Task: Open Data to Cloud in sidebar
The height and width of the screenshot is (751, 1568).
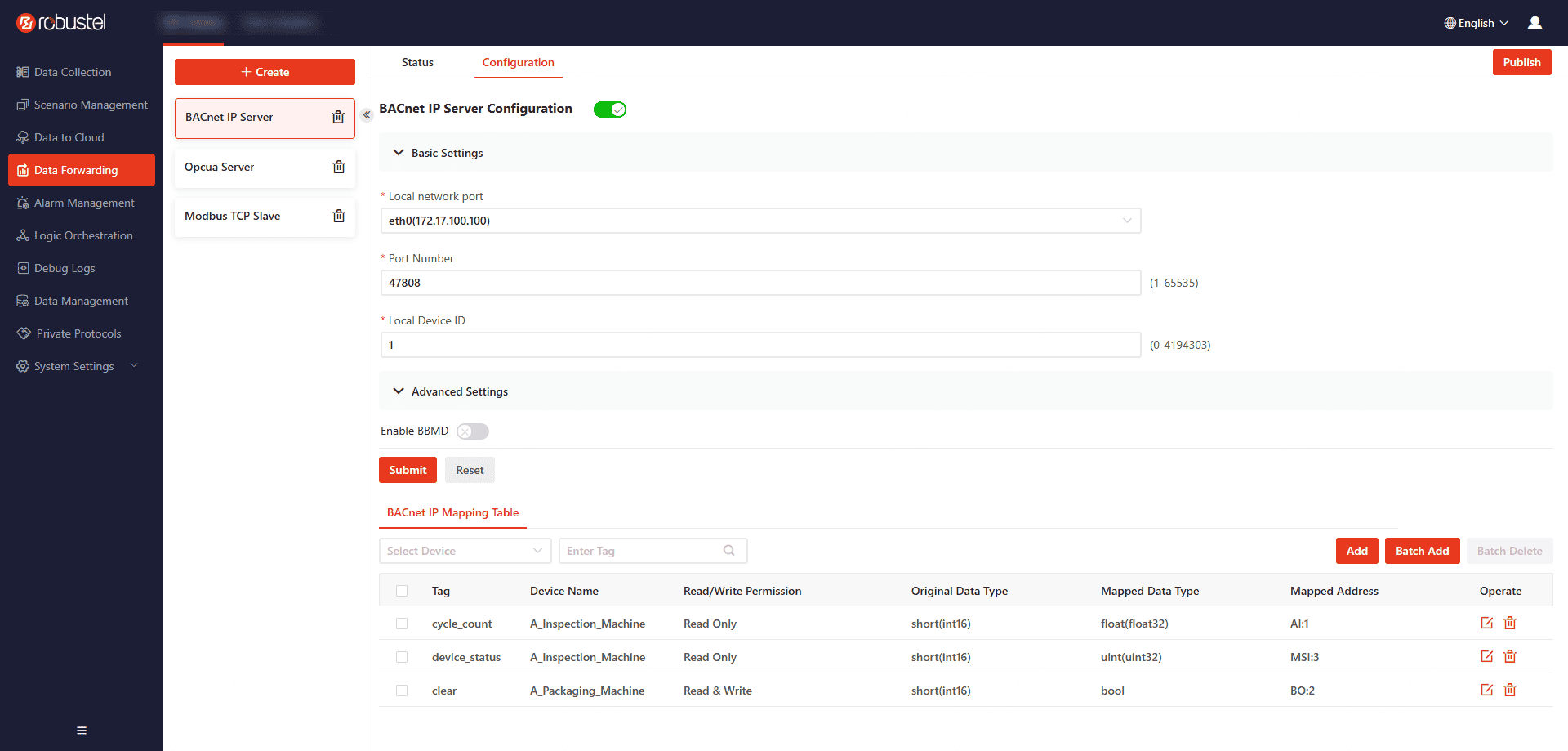Action: [69, 137]
